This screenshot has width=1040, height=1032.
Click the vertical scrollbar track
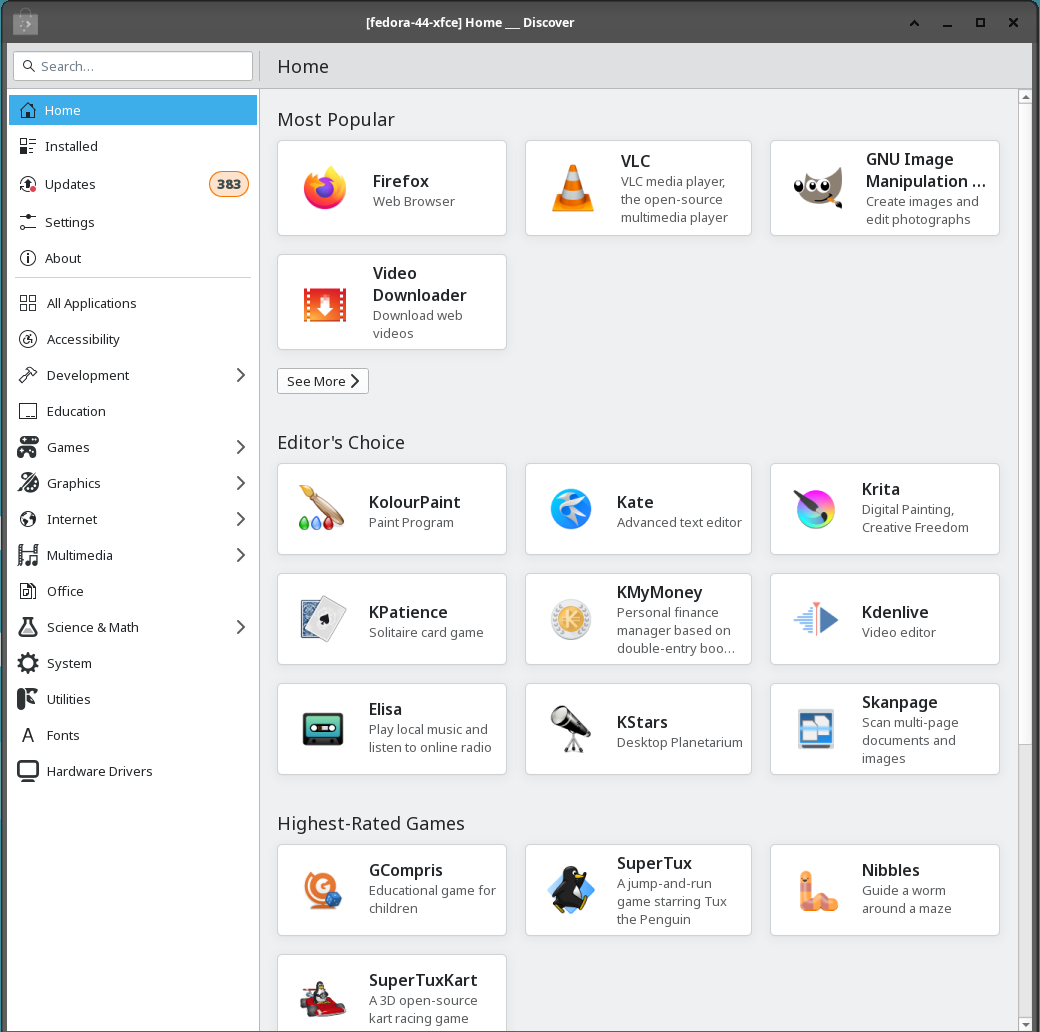[1025, 882]
